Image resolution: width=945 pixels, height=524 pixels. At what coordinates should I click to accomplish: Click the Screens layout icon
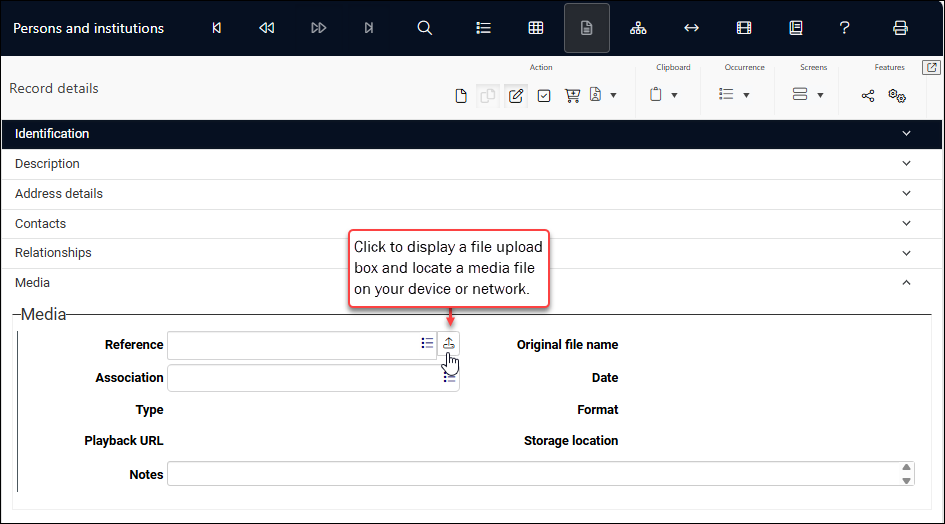coord(800,94)
